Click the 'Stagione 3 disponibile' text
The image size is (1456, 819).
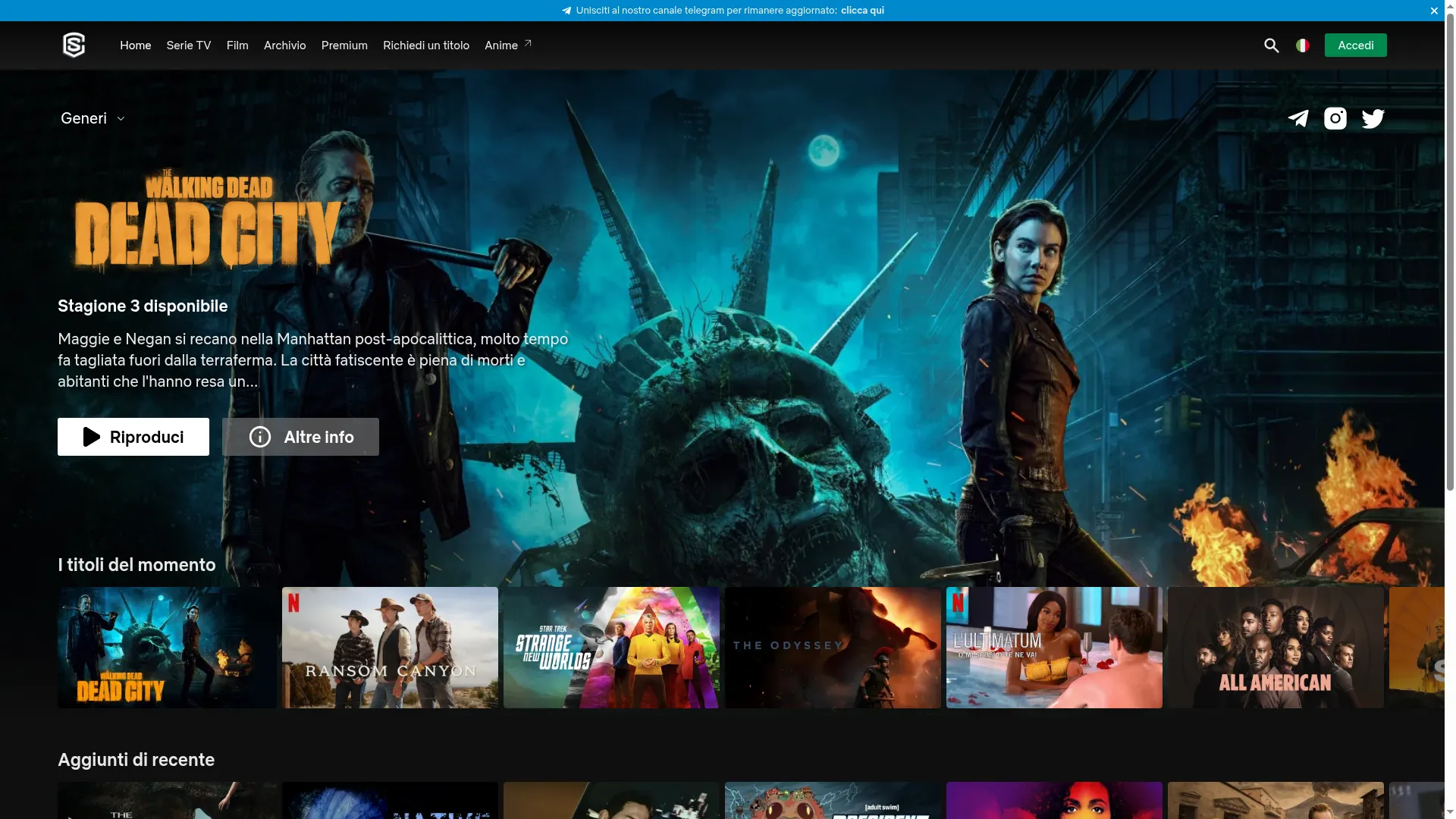(x=143, y=306)
